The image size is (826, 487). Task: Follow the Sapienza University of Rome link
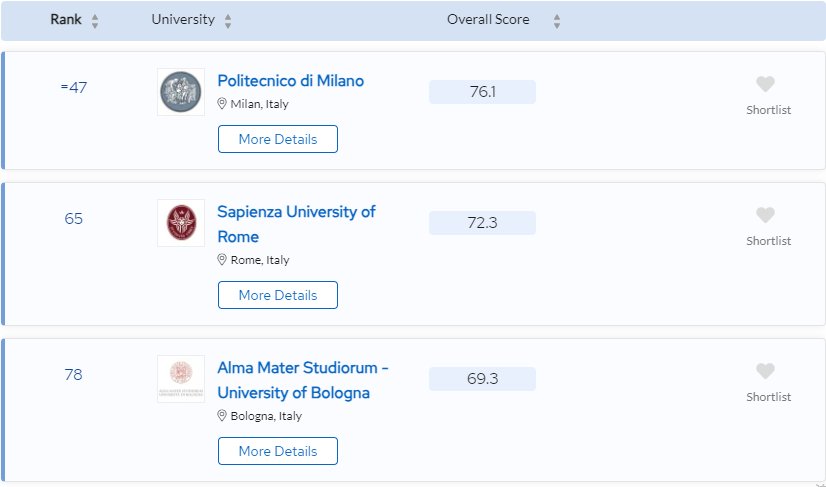click(x=296, y=224)
